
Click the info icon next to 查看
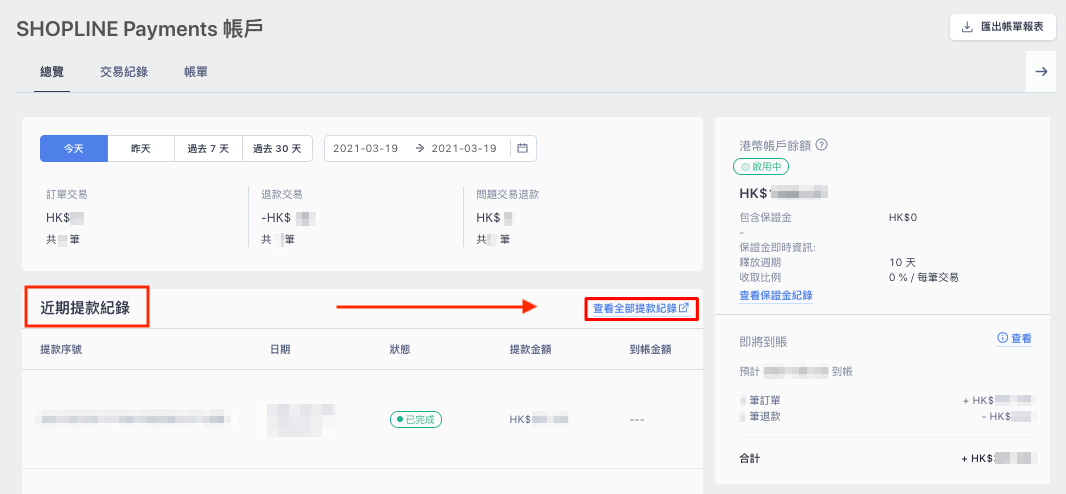tap(1001, 338)
